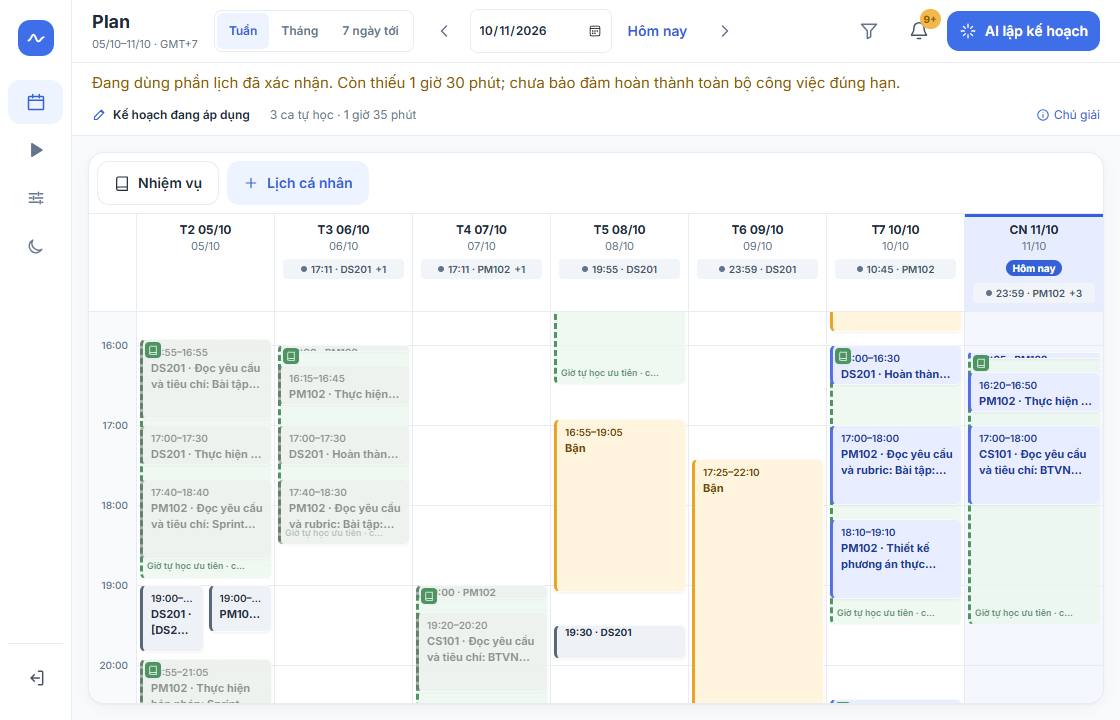Expand the 17:11 · PM102 +1 deadline chip
This screenshot has height=720, width=1120.
[x=481, y=269]
